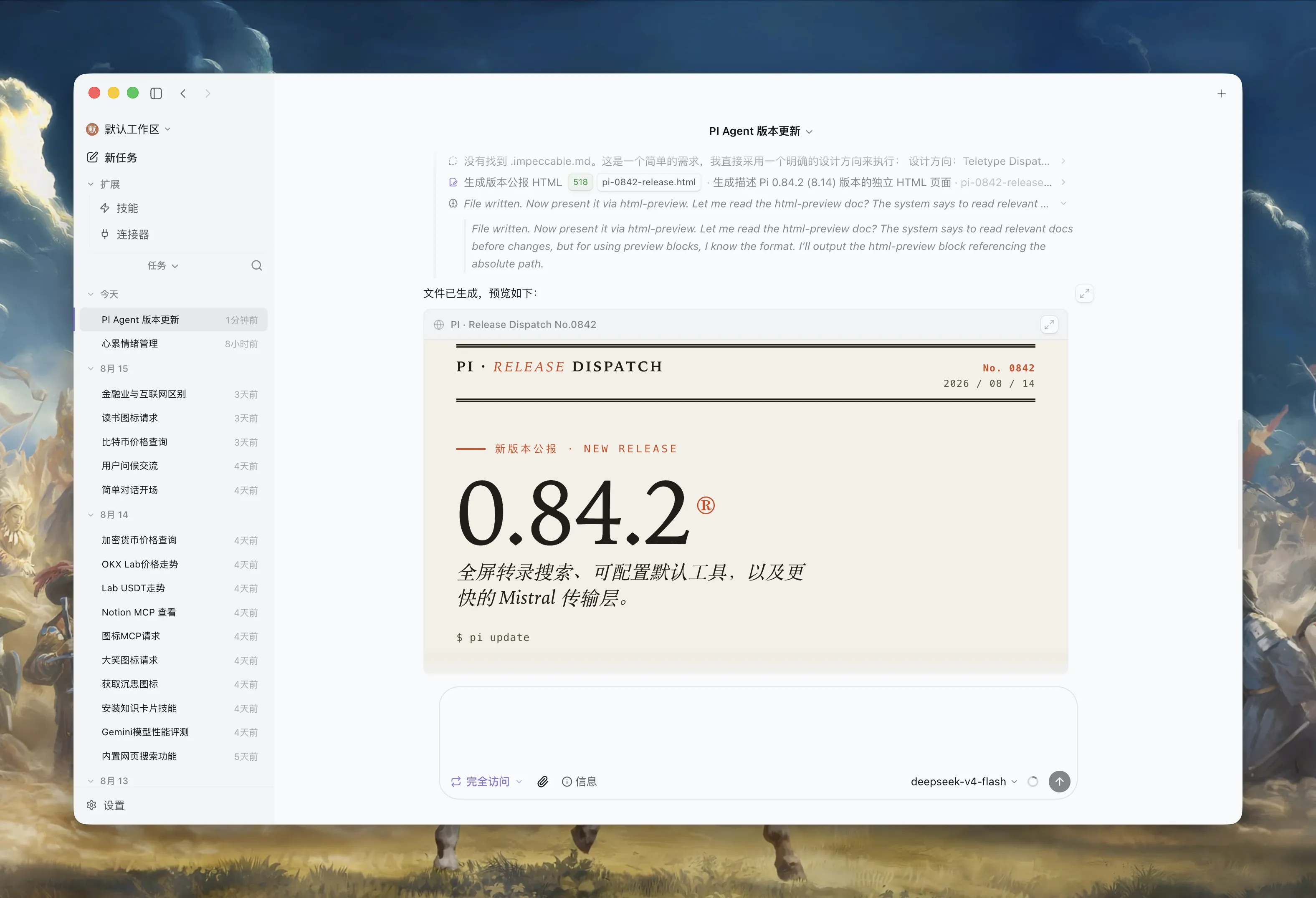Viewport: 1316px width, 898px height.
Task: Open the 内置网页搜索功能 task
Action: point(173,757)
